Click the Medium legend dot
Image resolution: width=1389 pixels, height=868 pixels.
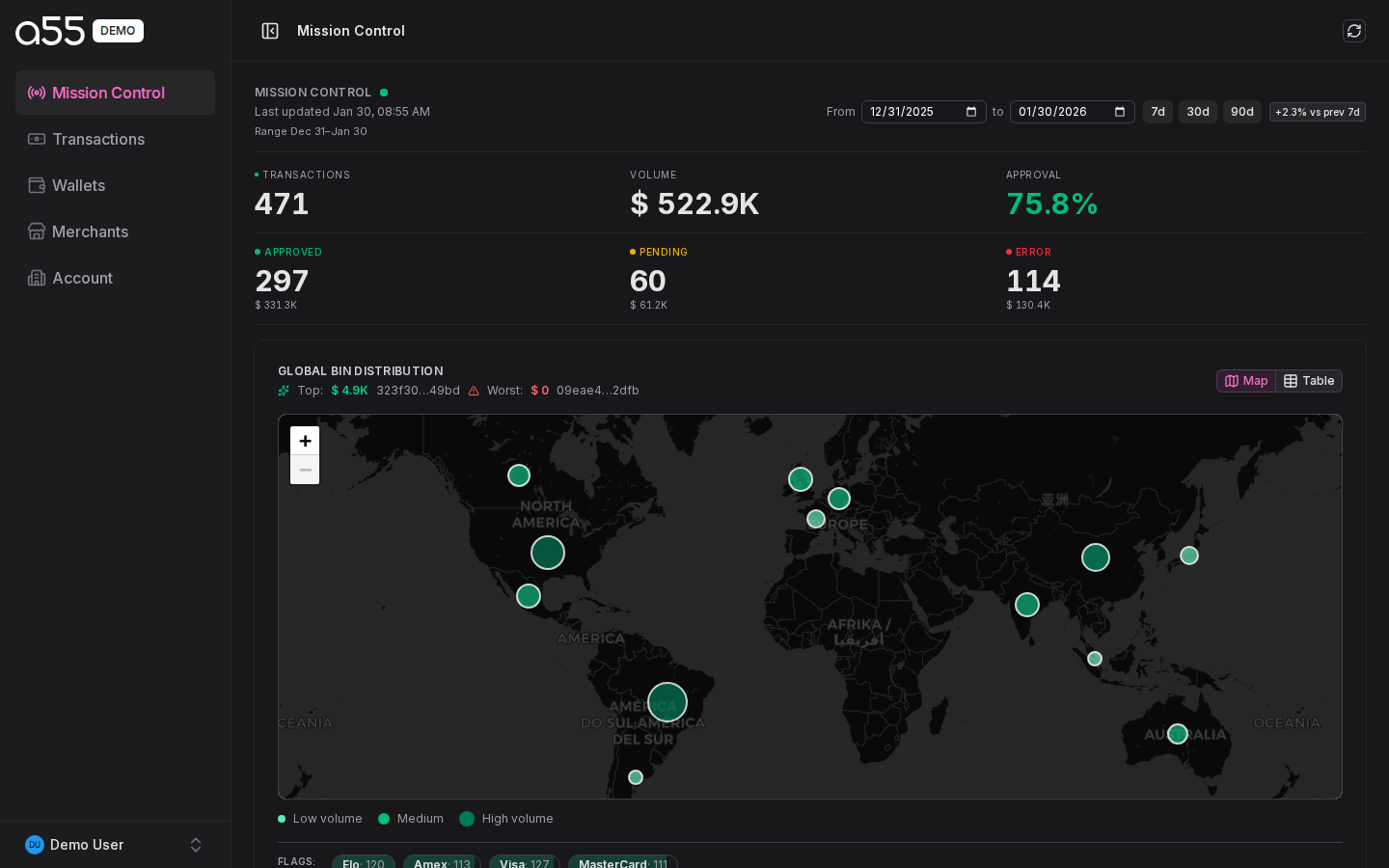click(384, 819)
